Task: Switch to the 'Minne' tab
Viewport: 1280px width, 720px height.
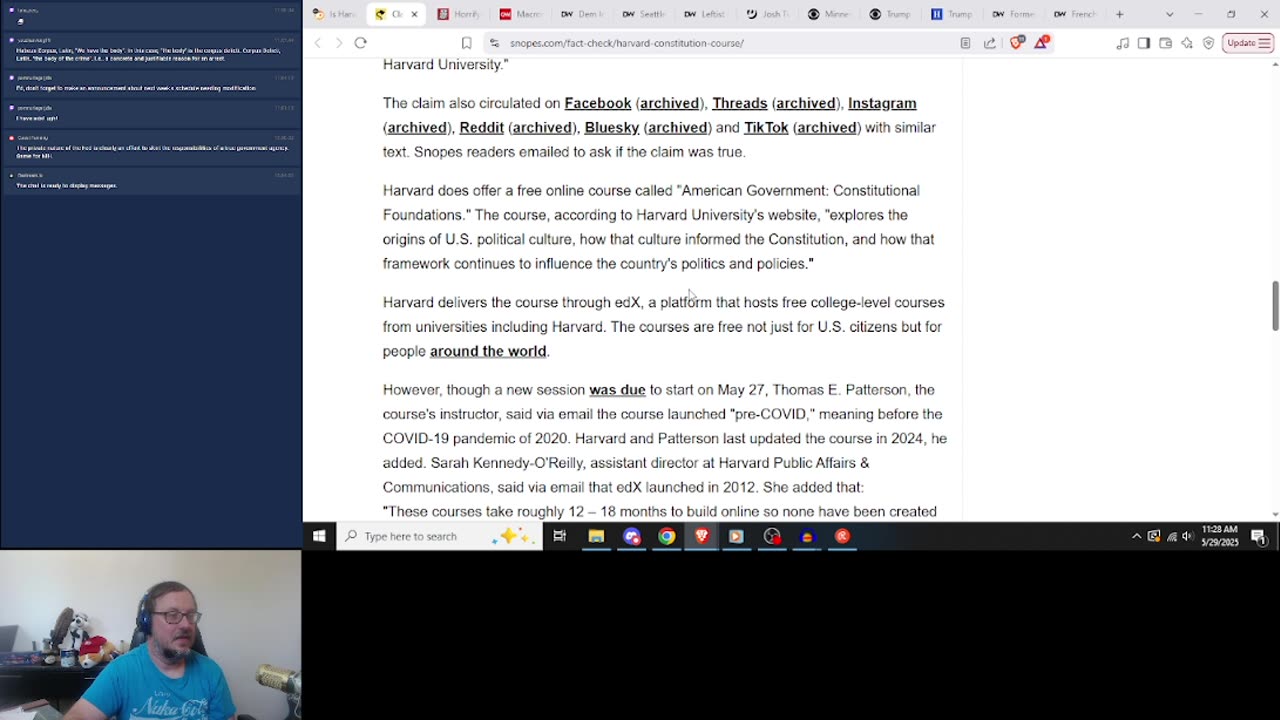Action: pos(831,14)
